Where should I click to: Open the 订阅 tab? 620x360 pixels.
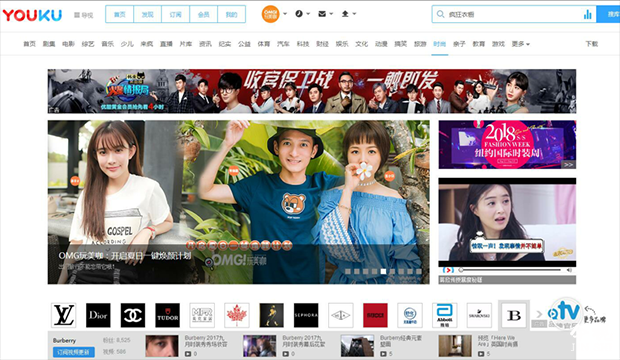176,14
